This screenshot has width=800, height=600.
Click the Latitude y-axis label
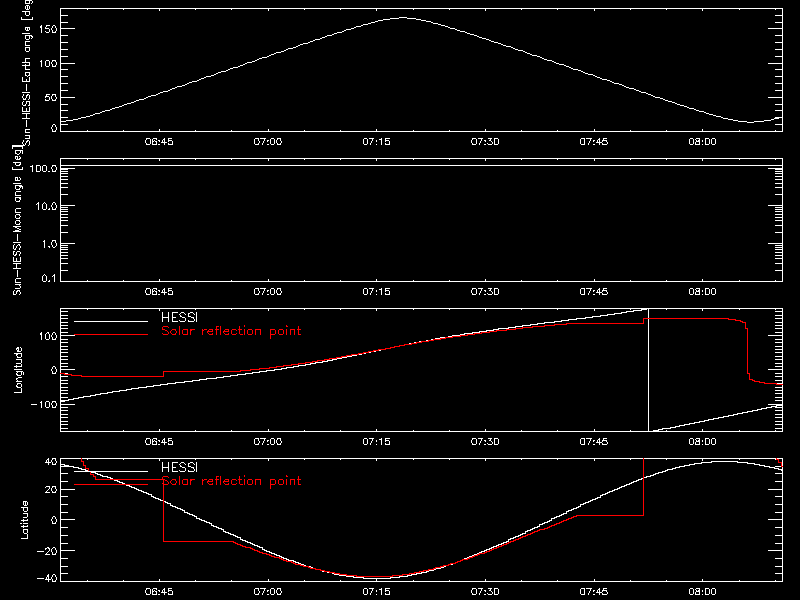(x=24, y=520)
